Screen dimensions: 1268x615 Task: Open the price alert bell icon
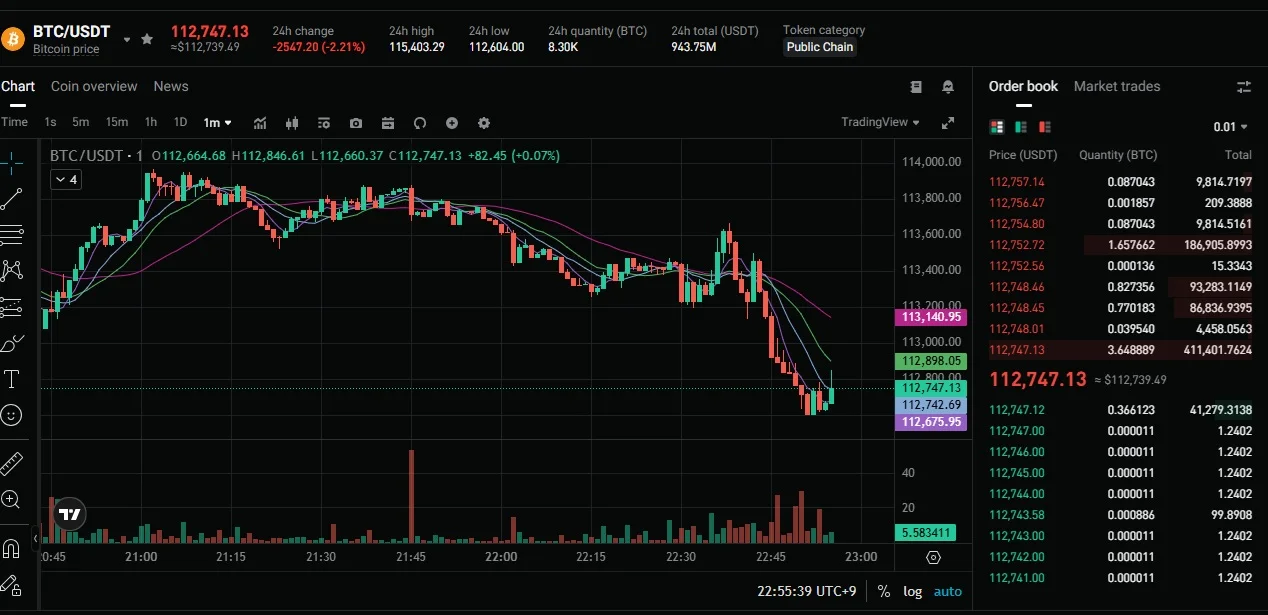pyautogui.click(x=948, y=87)
